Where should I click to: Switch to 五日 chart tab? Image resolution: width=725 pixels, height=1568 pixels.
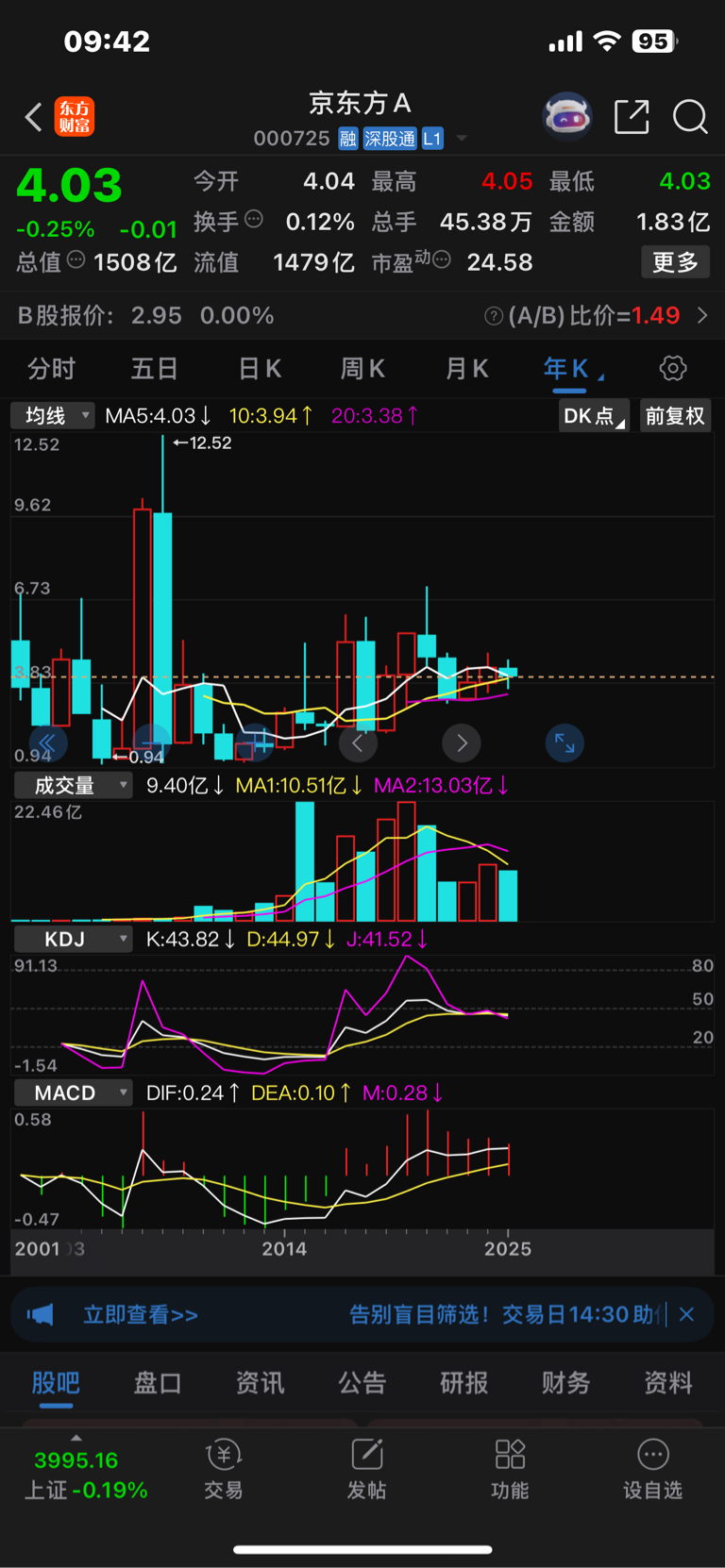click(x=154, y=369)
